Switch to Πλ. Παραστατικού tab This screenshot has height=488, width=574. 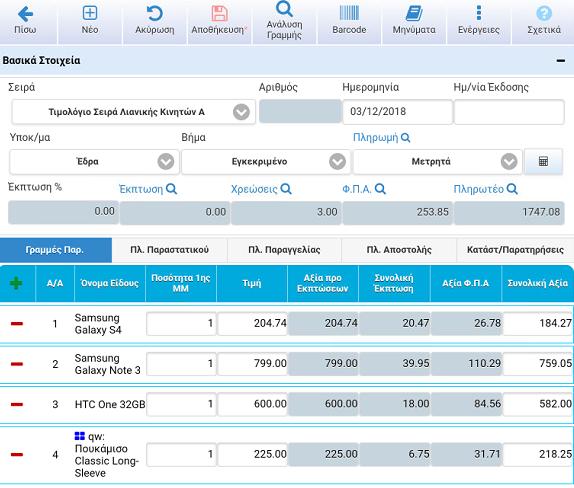point(169,250)
